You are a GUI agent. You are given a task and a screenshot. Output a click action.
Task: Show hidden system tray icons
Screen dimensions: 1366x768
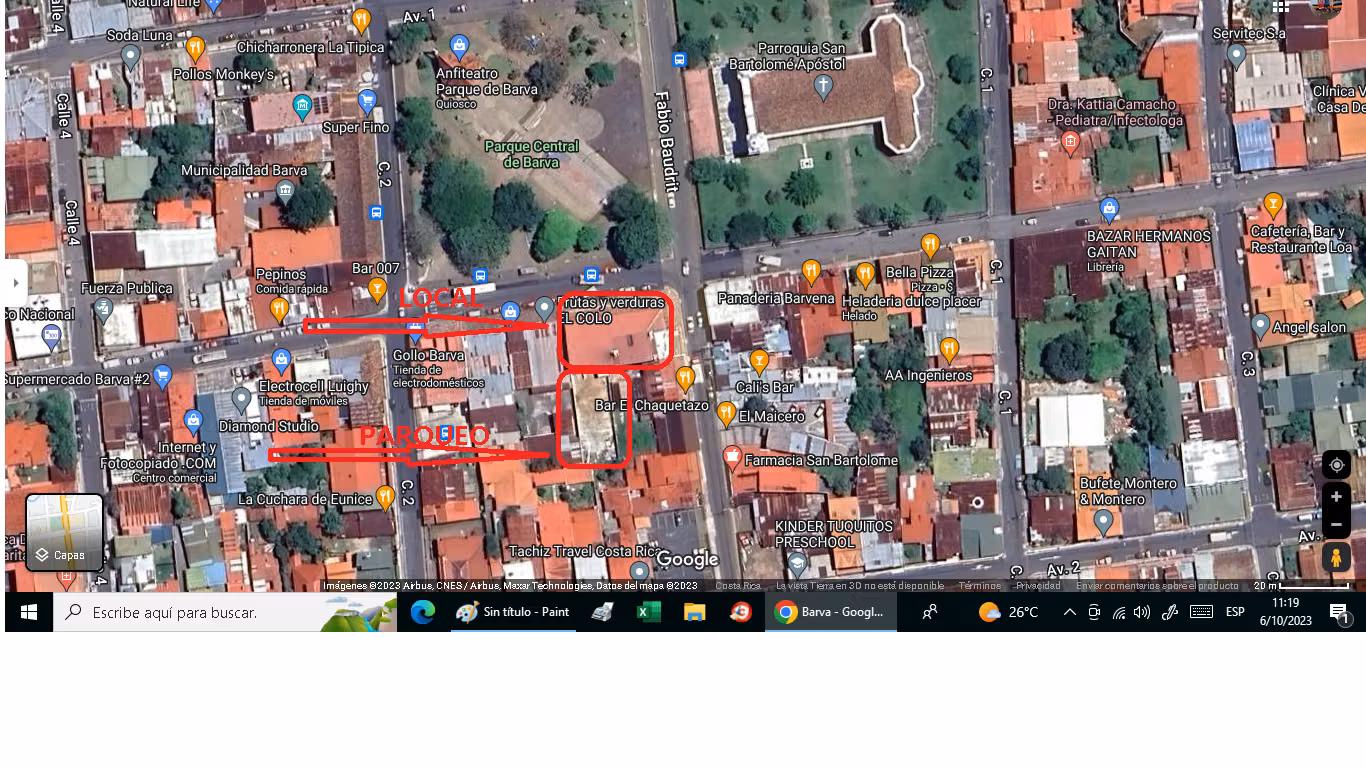click(1069, 612)
